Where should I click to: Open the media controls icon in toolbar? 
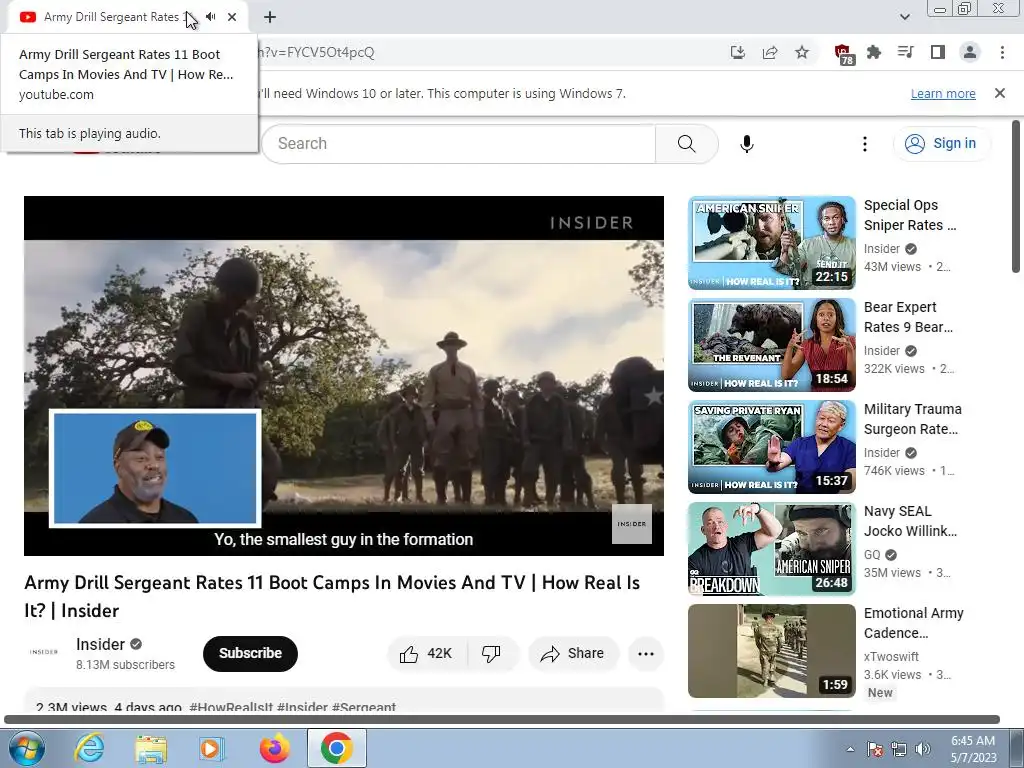tap(906, 52)
